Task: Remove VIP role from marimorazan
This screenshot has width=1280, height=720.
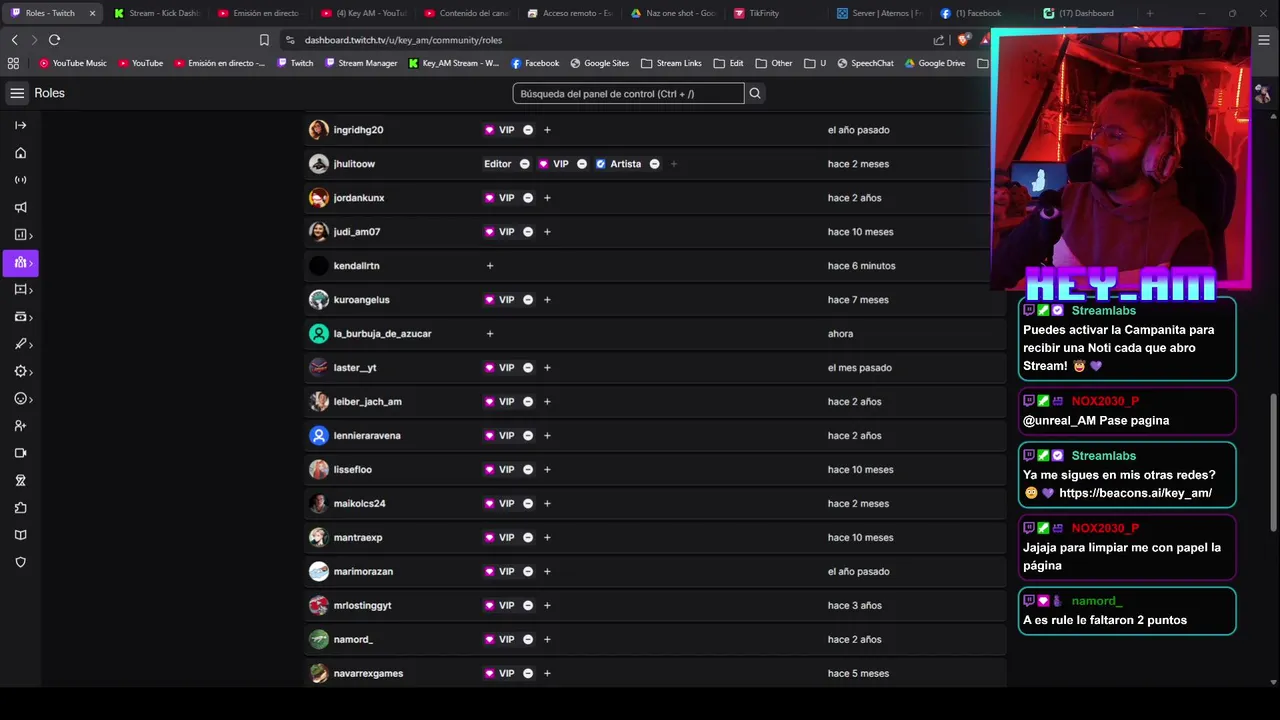Action: tap(528, 572)
